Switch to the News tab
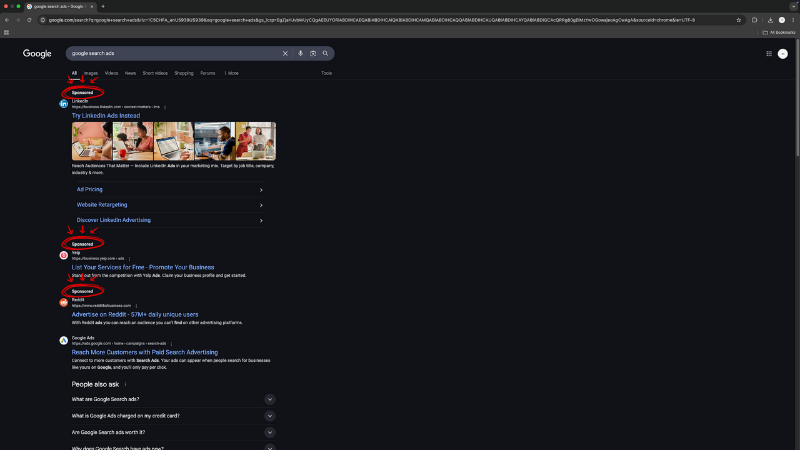The image size is (800, 450). pos(130,73)
